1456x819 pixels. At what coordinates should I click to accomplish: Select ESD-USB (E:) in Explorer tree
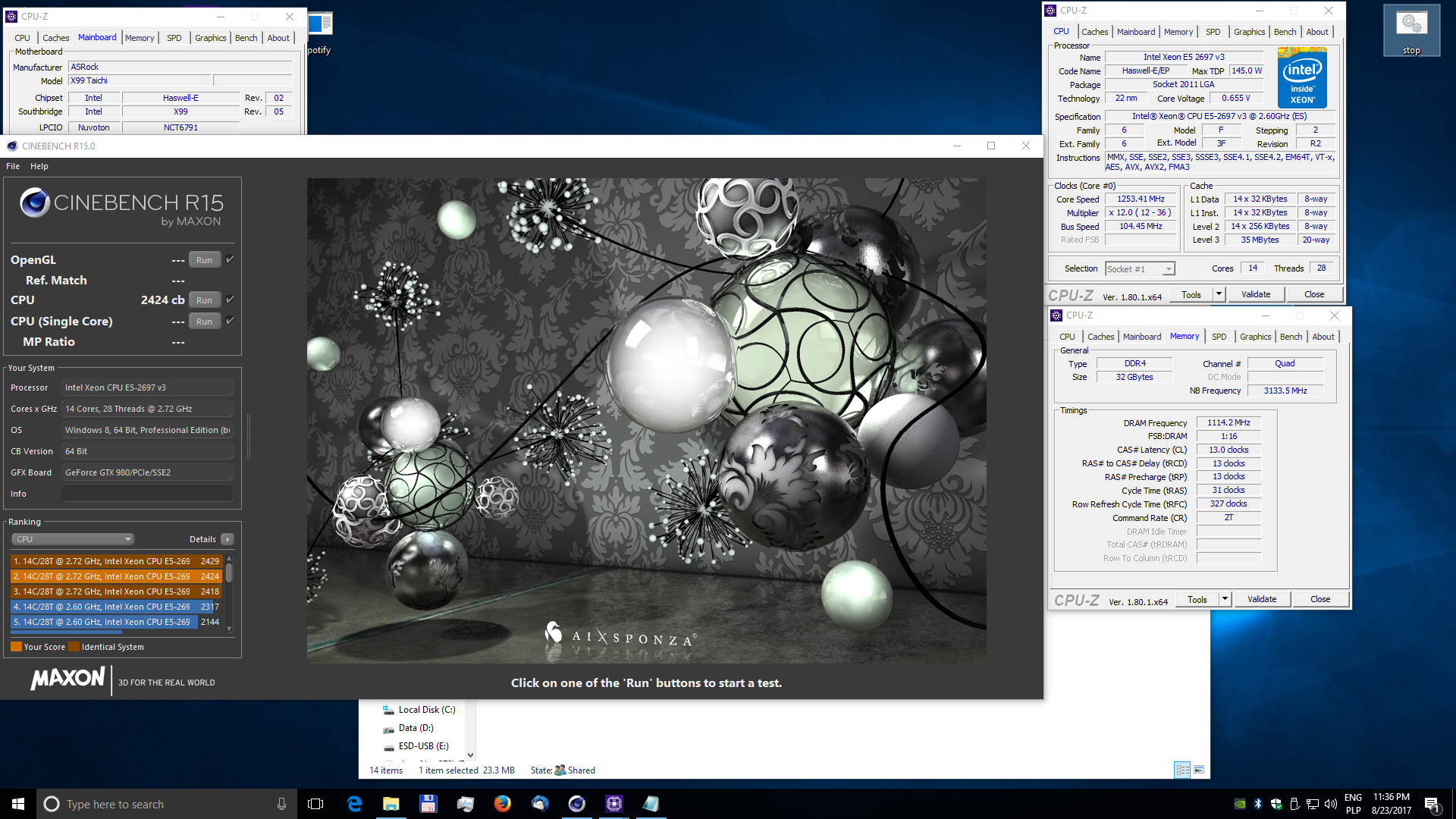pos(423,746)
